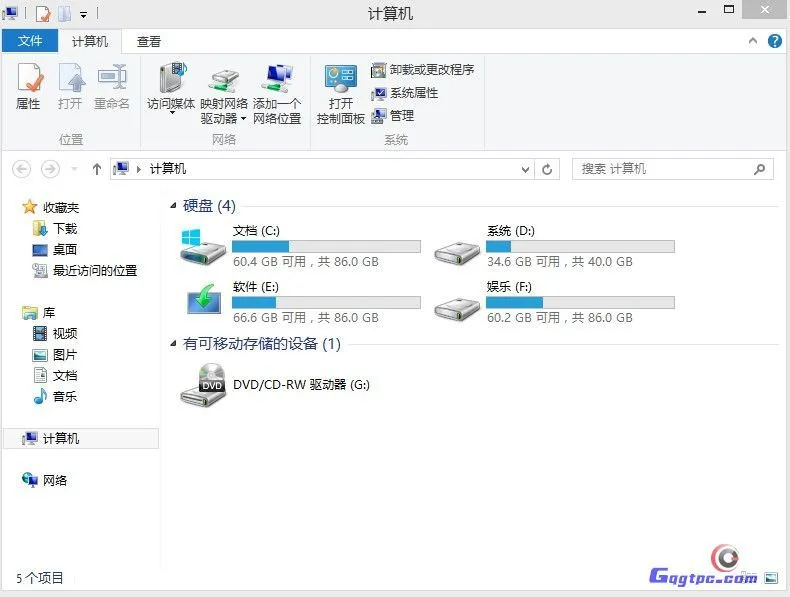
Task: Collapse the Hard disks (硬盘) group
Action: coord(173,205)
